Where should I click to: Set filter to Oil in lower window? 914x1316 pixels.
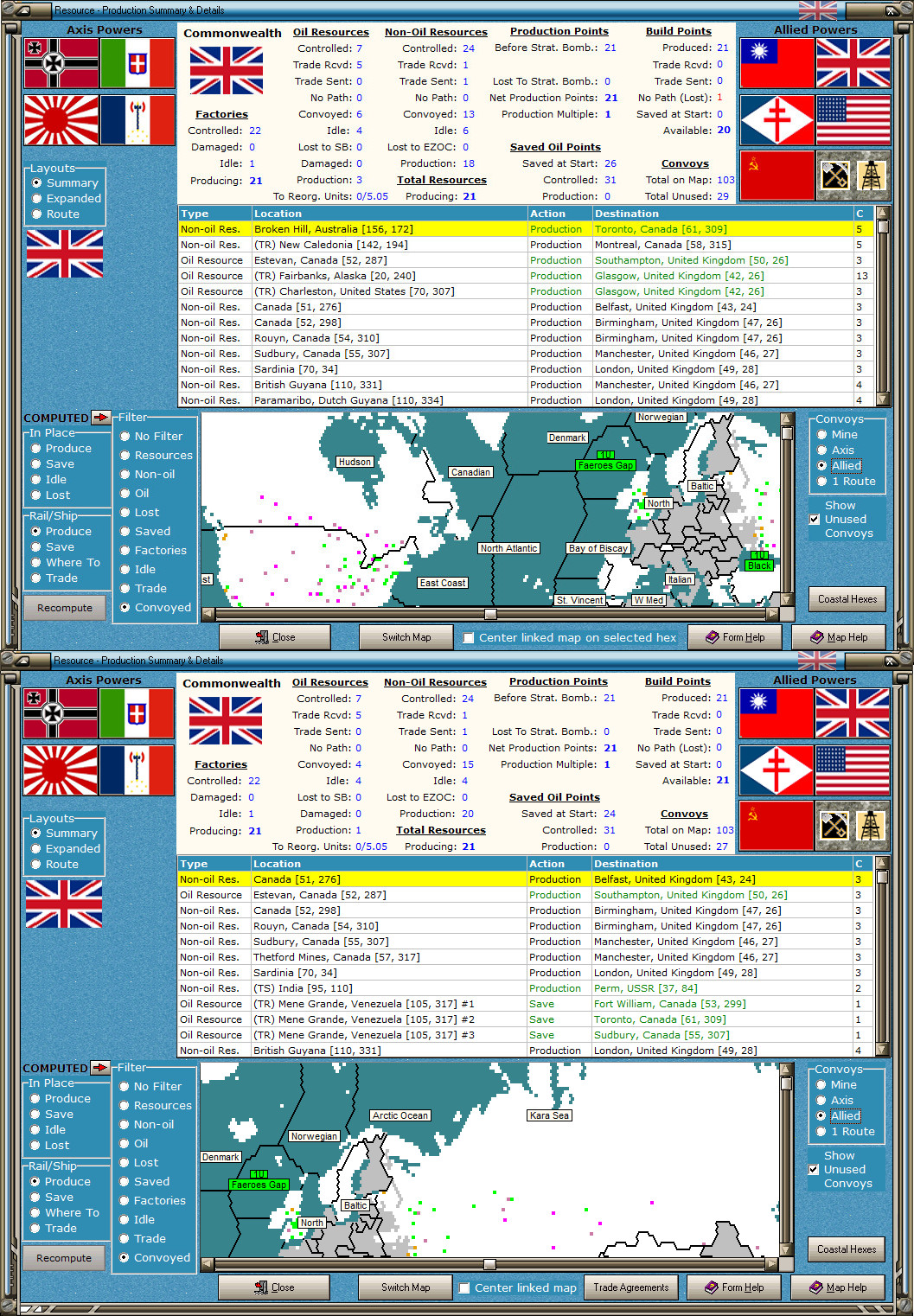[x=134, y=1144]
